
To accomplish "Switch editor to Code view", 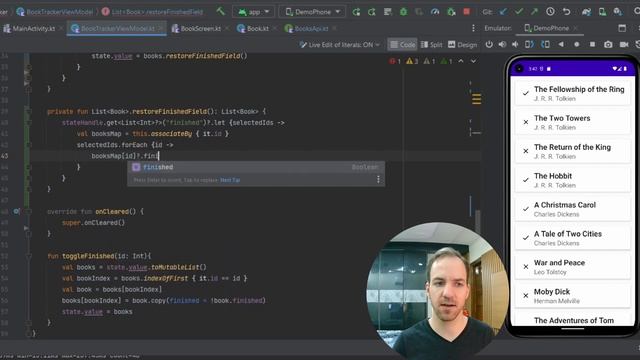I will tap(402, 45).
